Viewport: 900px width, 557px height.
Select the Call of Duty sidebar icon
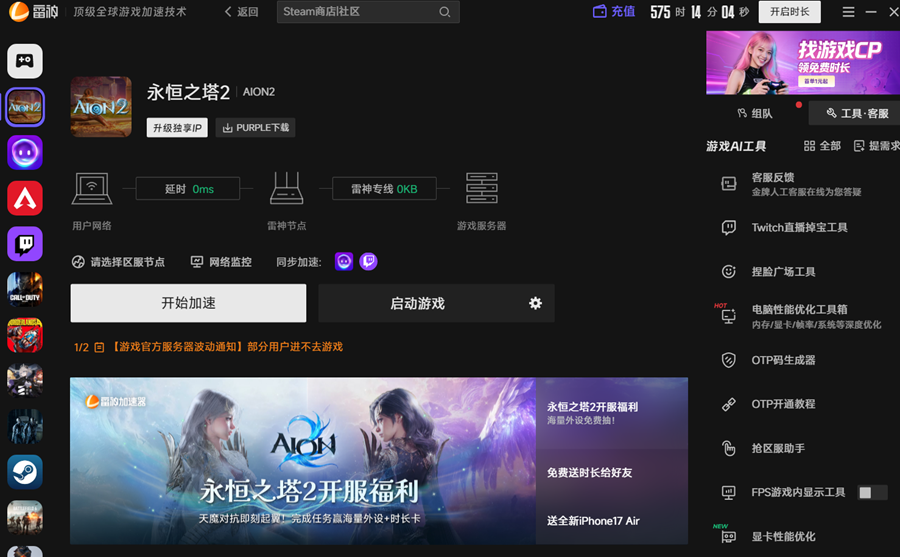point(25,288)
